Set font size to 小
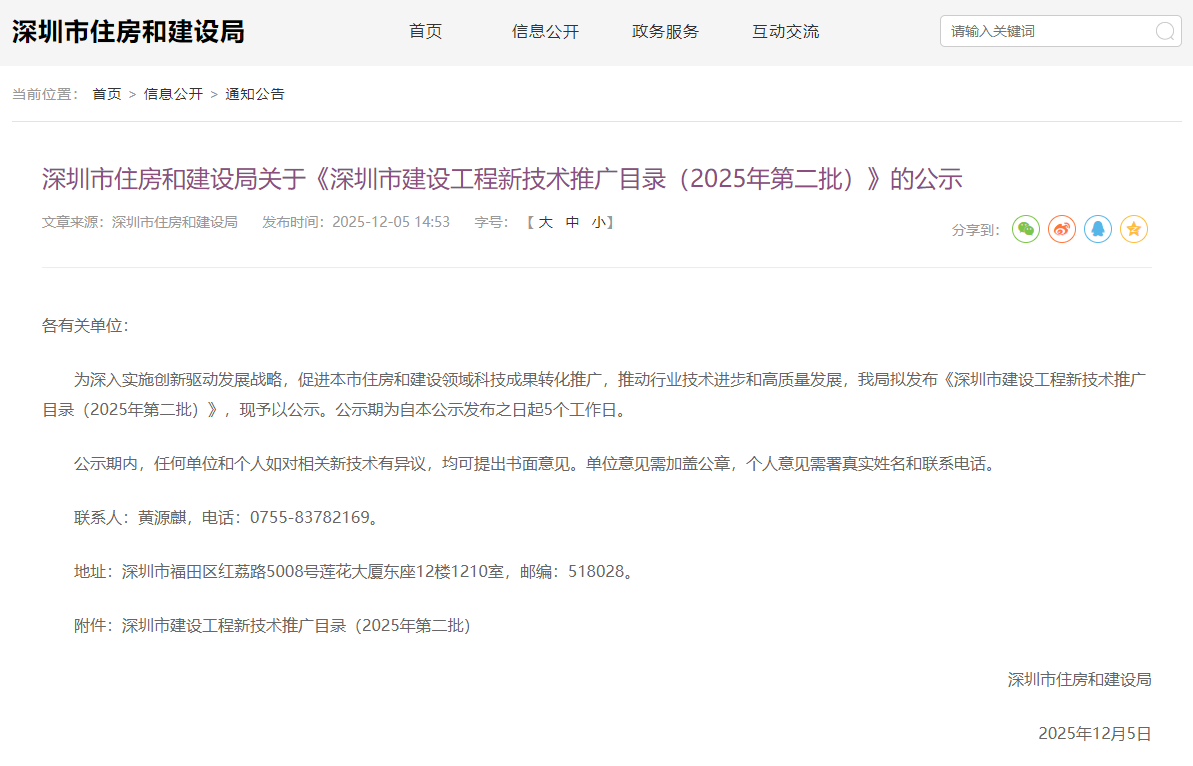The height and width of the screenshot is (766, 1193). coord(598,222)
